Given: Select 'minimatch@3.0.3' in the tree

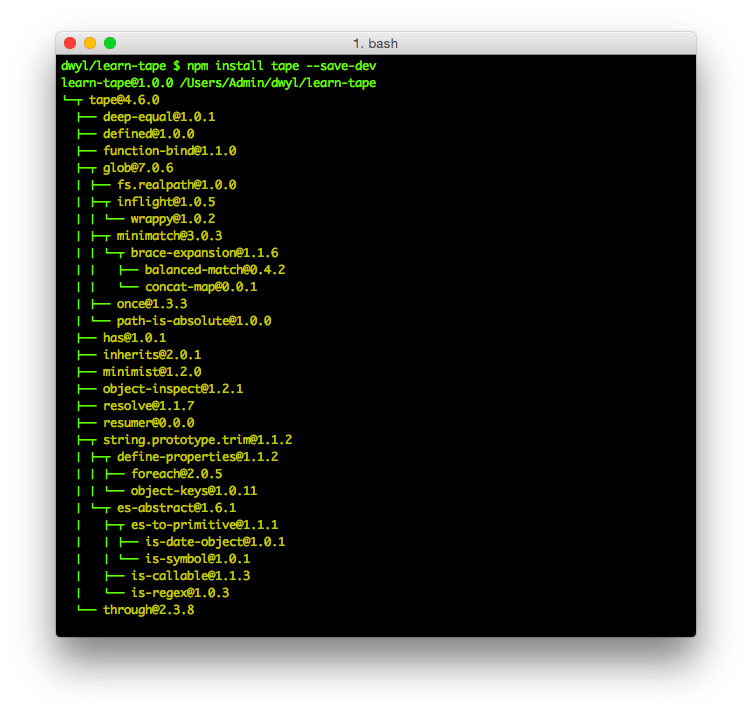Looking at the screenshot, I should click(170, 235).
